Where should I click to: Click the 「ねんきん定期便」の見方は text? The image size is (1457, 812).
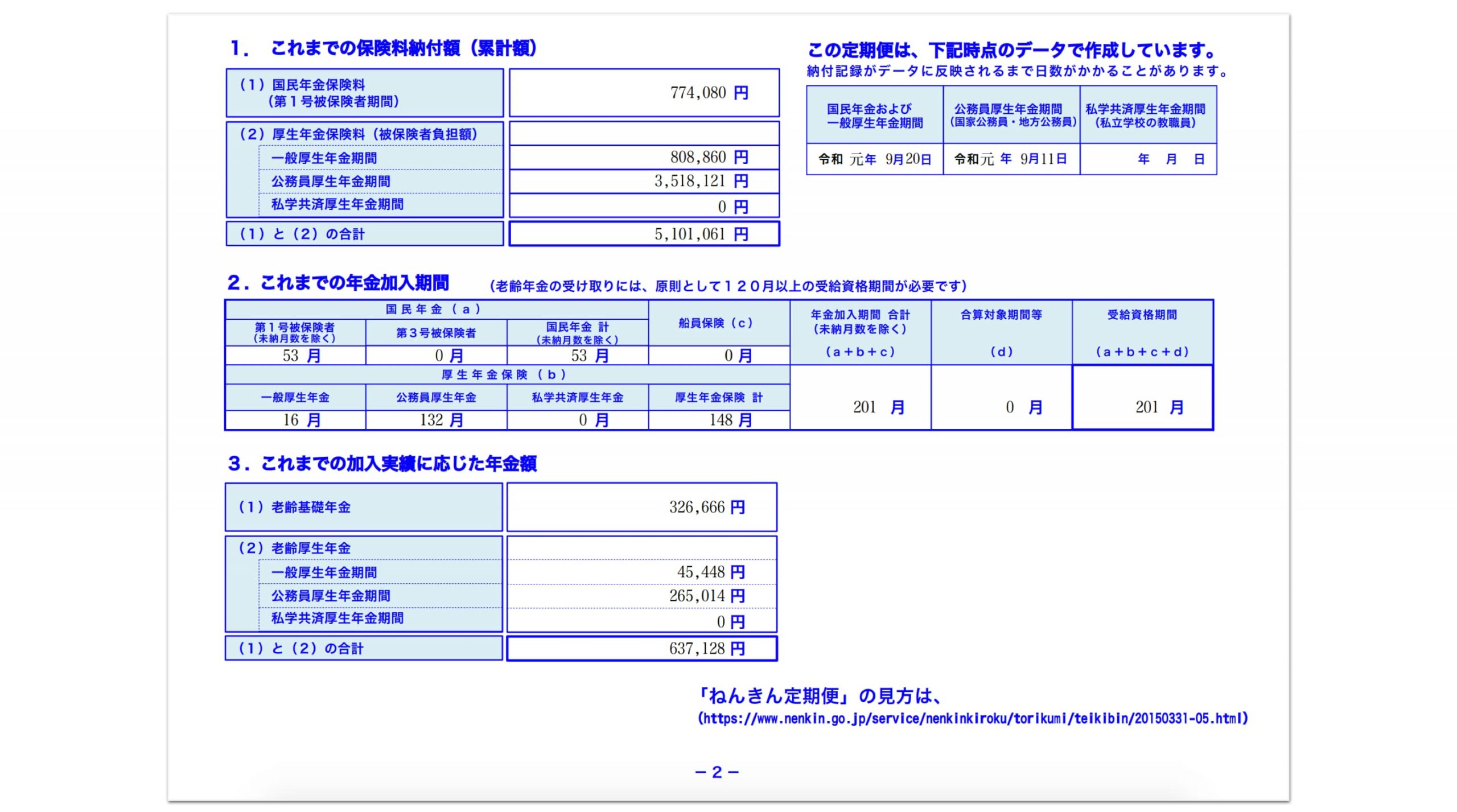[819, 696]
